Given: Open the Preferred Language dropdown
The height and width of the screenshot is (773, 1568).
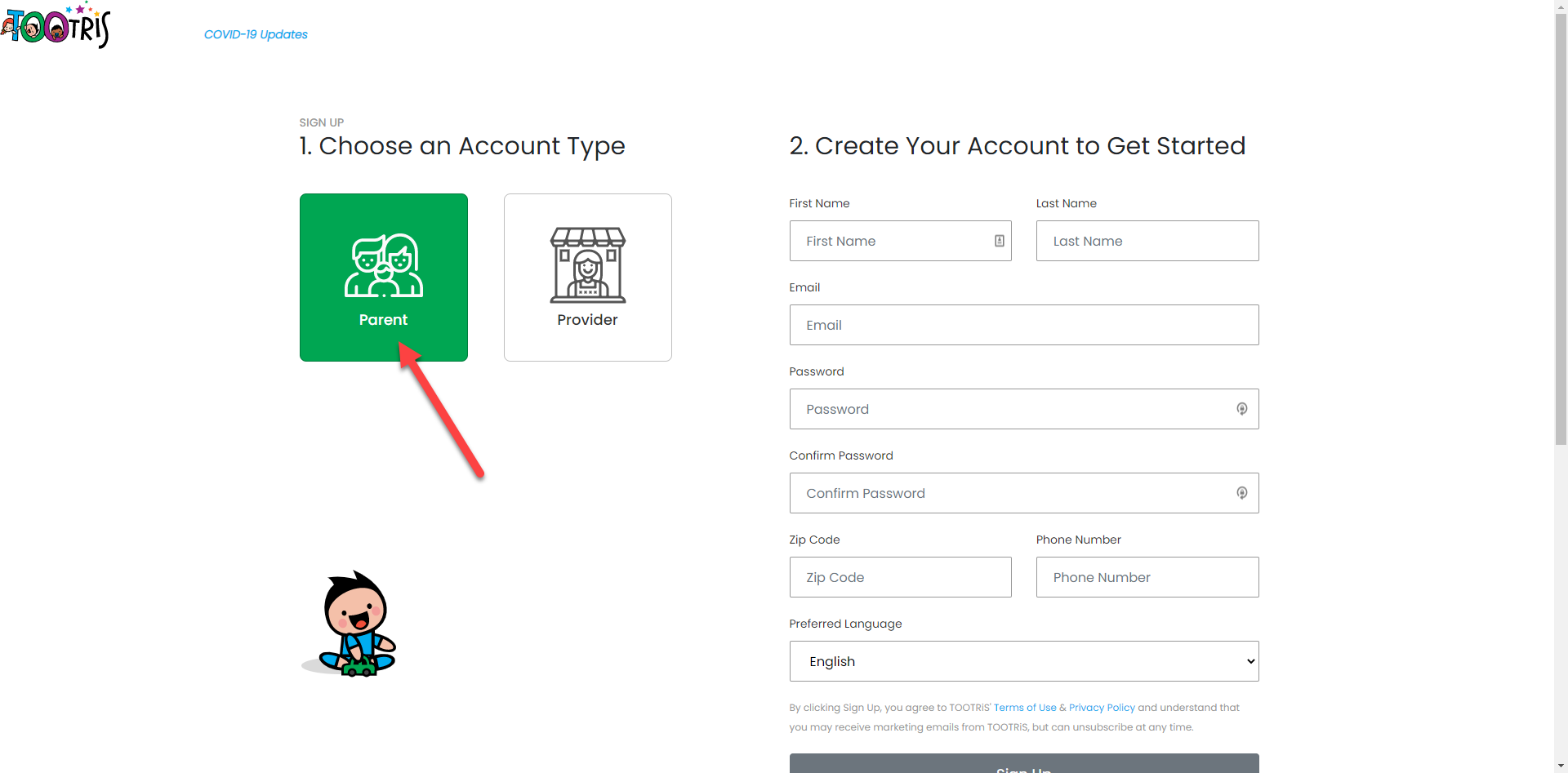Looking at the screenshot, I should pos(1023,661).
